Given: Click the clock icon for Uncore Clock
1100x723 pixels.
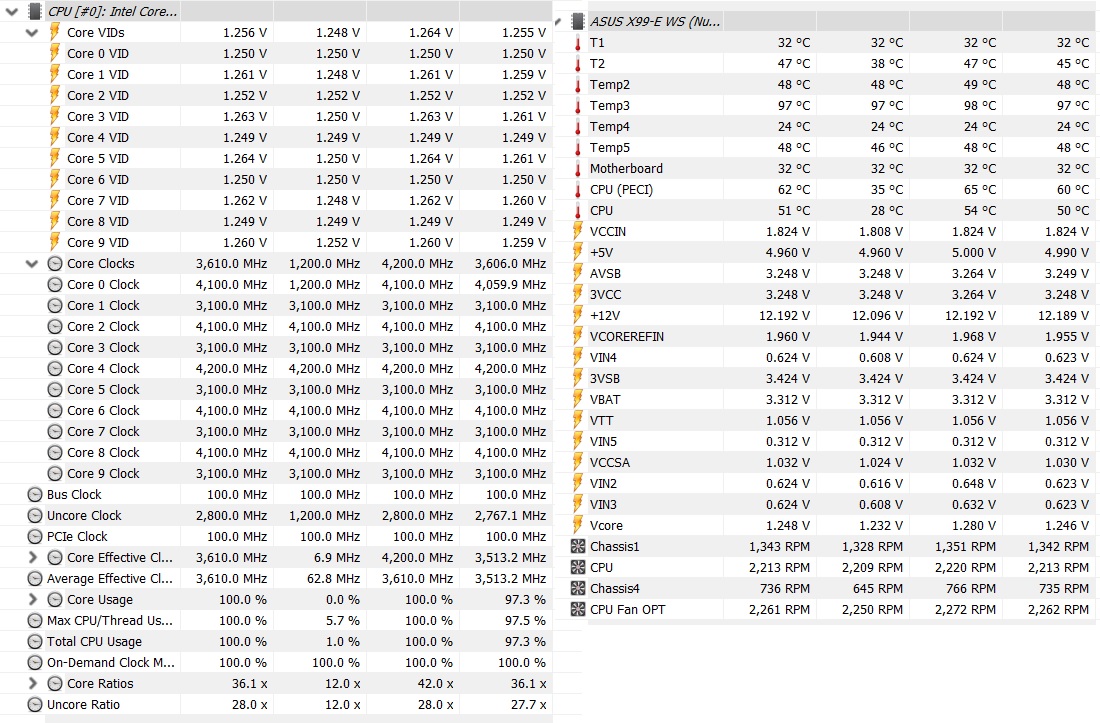Looking at the screenshot, I should pos(34,515).
